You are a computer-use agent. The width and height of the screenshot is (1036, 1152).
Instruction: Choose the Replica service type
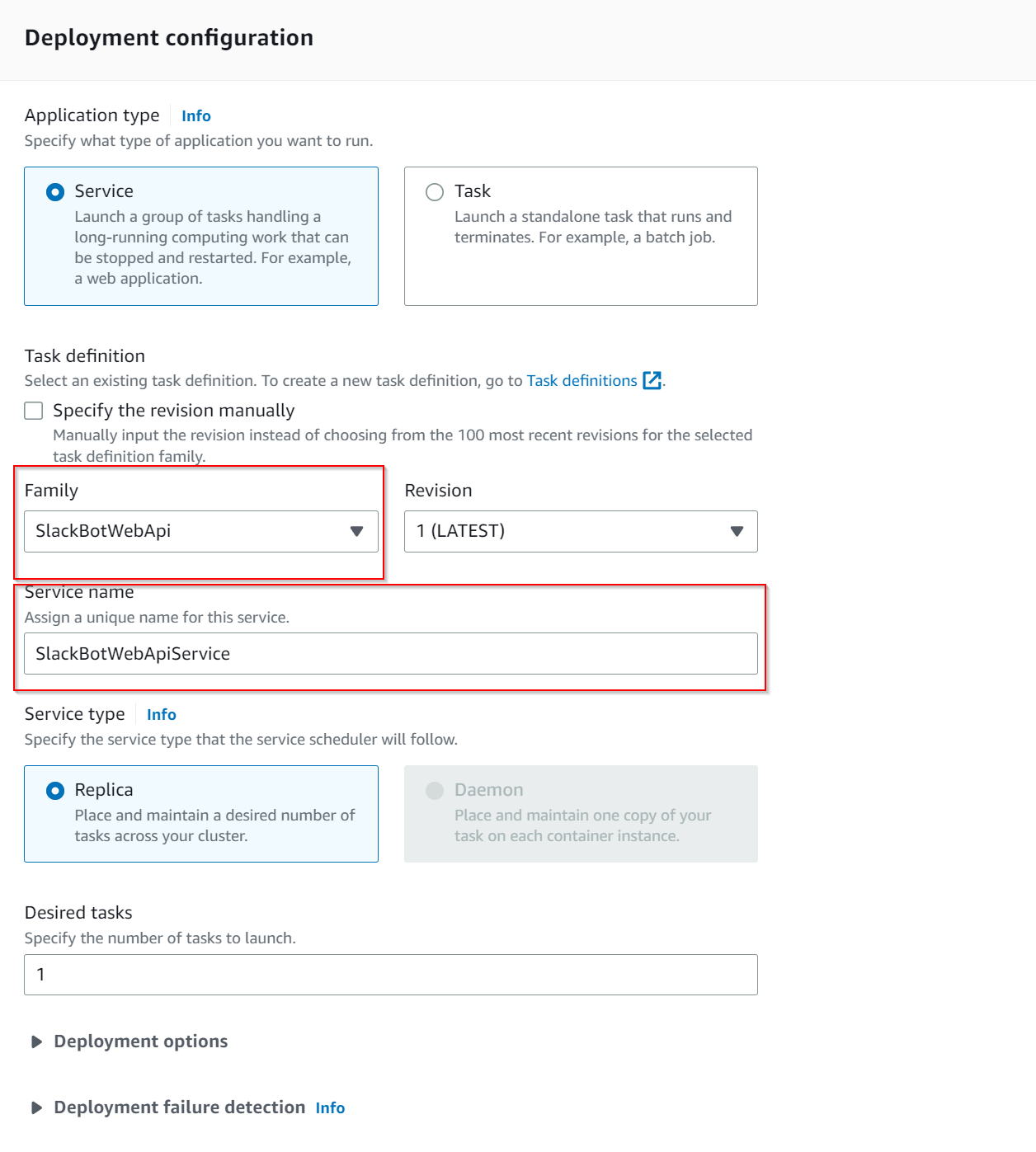point(54,790)
